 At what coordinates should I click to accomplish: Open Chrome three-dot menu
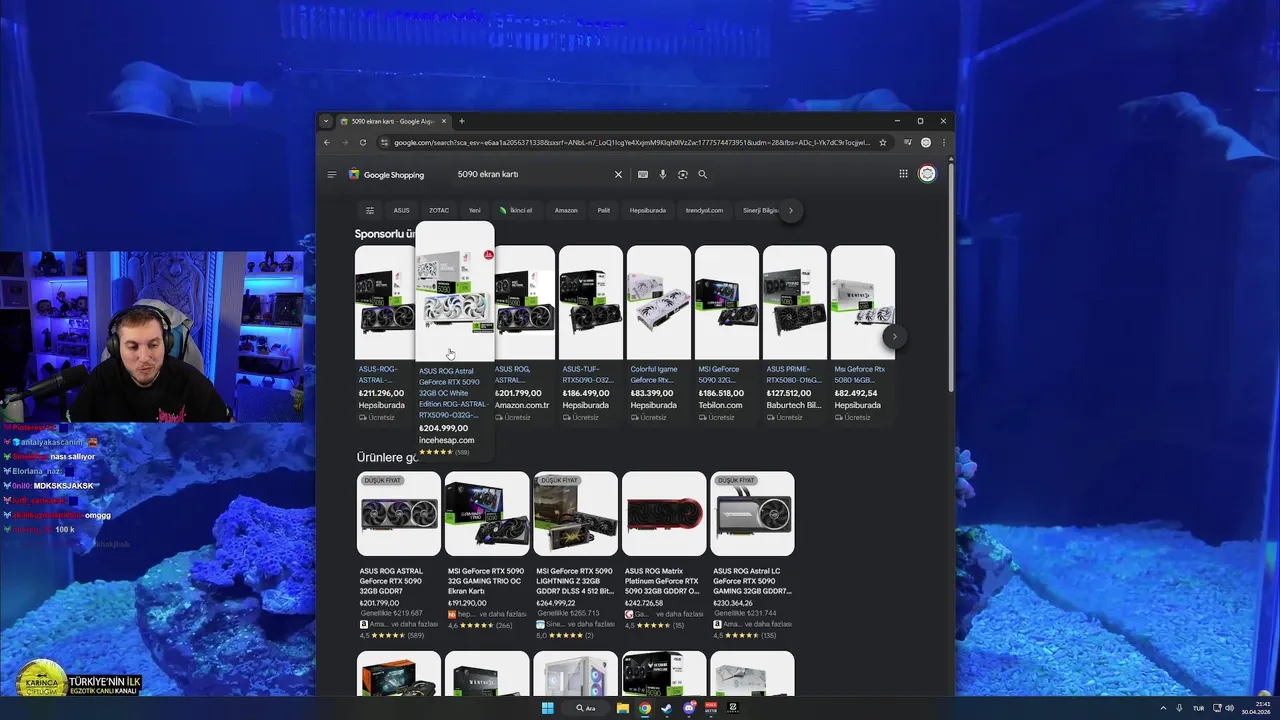[x=943, y=142]
